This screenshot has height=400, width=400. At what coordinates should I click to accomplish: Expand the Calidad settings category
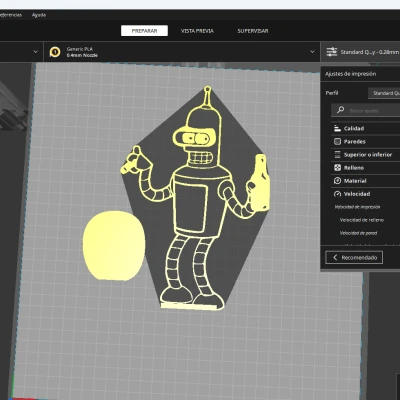point(366,128)
